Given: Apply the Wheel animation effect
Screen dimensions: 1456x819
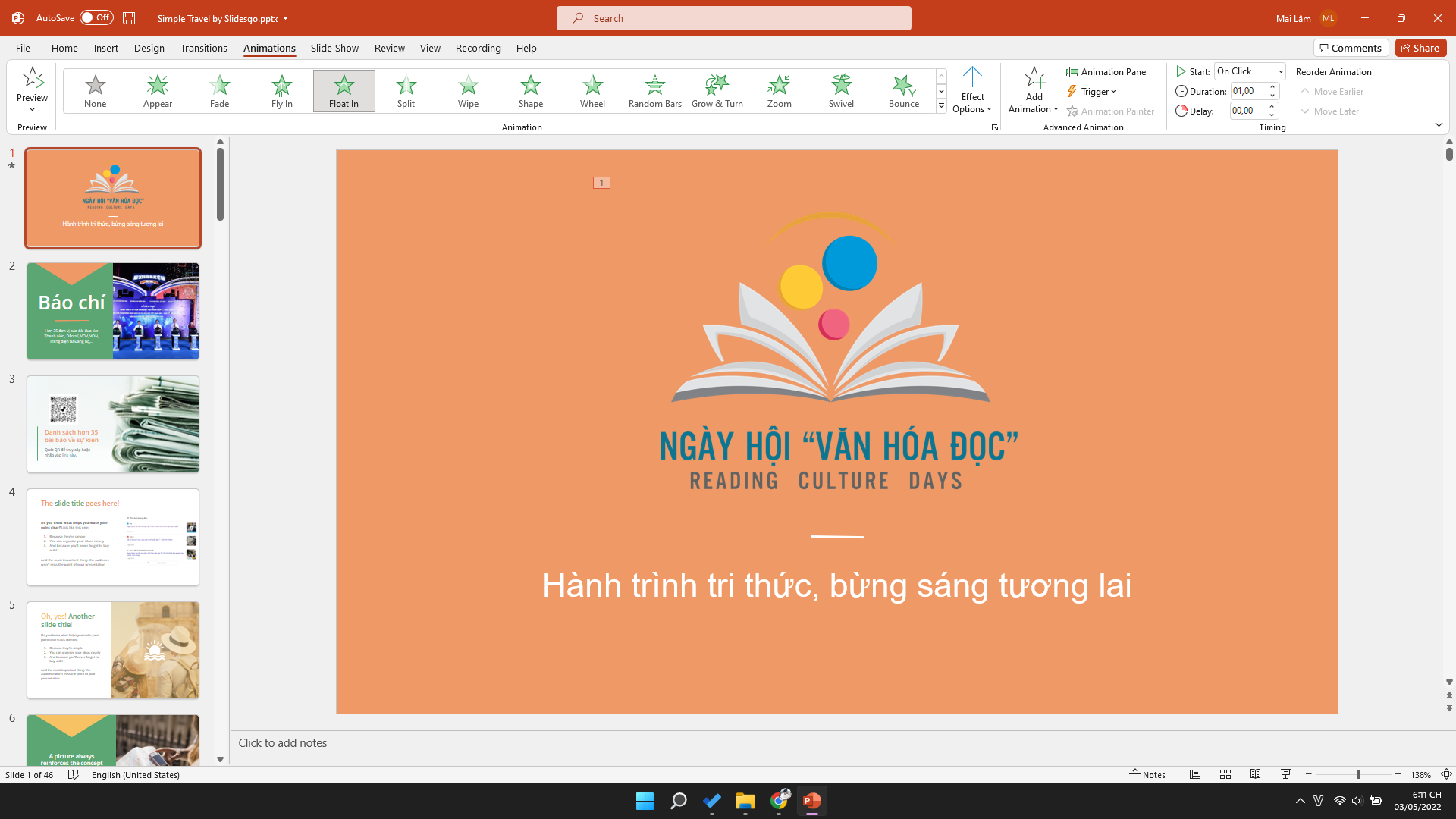Looking at the screenshot, I should tap(592, 91).
